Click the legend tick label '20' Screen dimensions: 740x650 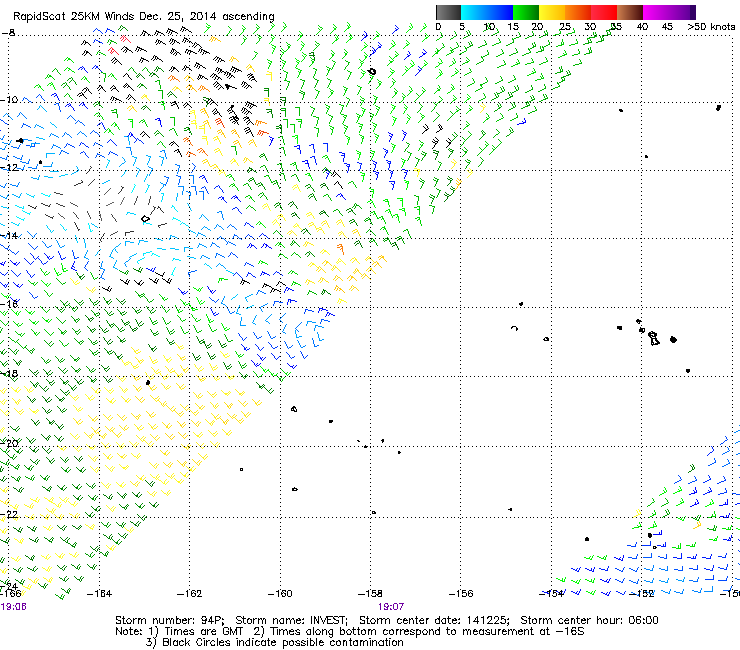[538, 27]
